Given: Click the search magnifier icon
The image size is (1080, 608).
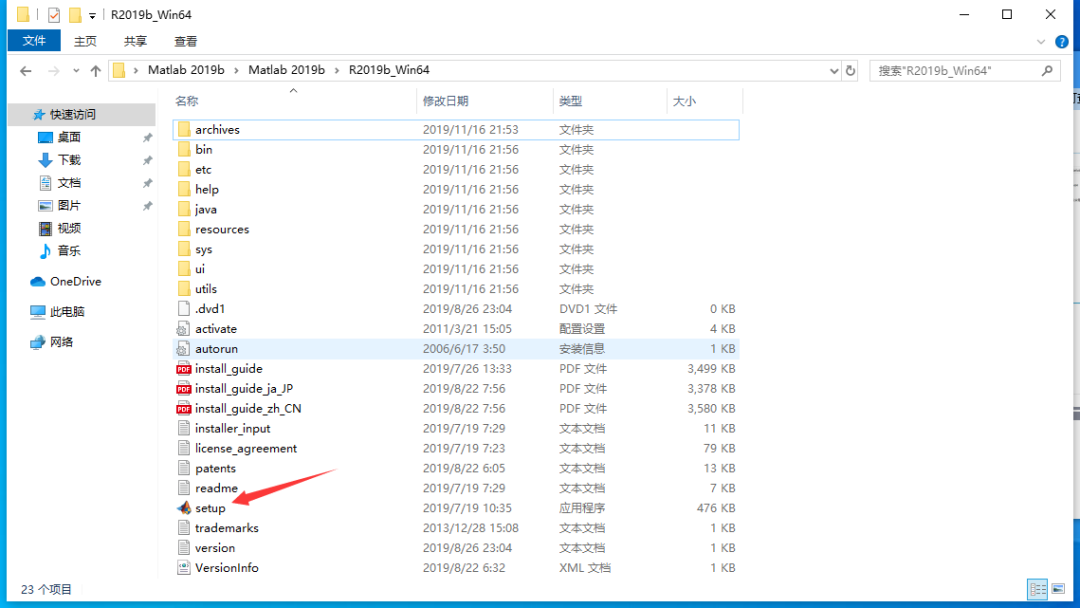Looking at the screenshot, I should click(x=1047, y=70).
